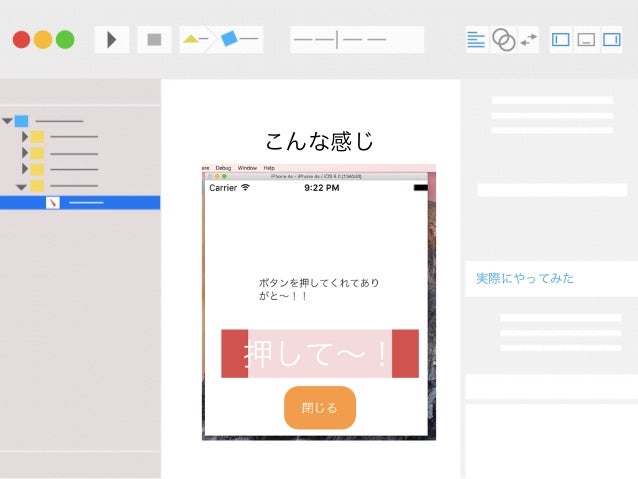This screenshot has width=638, height=479.
Task: Click the Run play button
Action: click(x=111, y=40)
